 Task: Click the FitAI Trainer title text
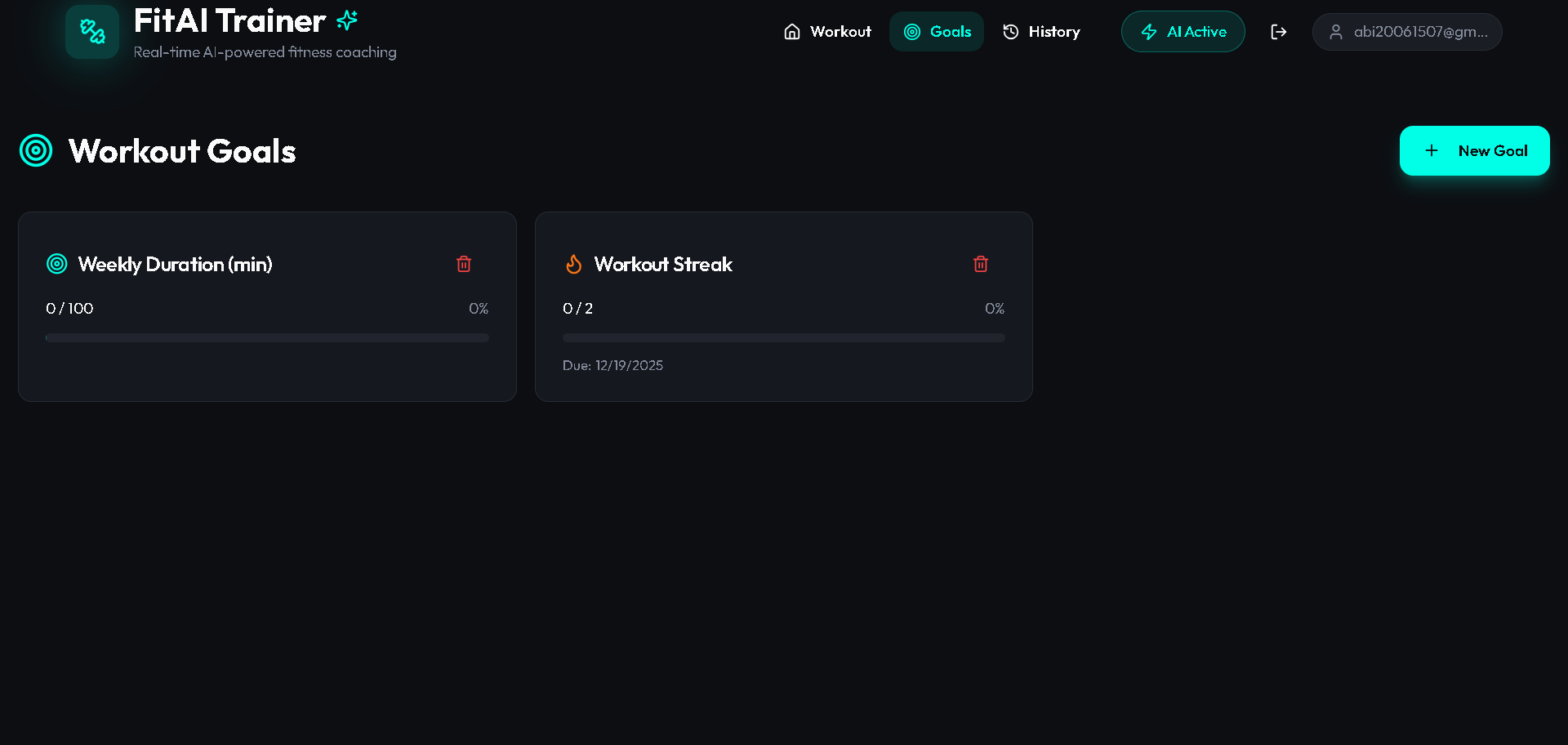click(x=229, y=21)
